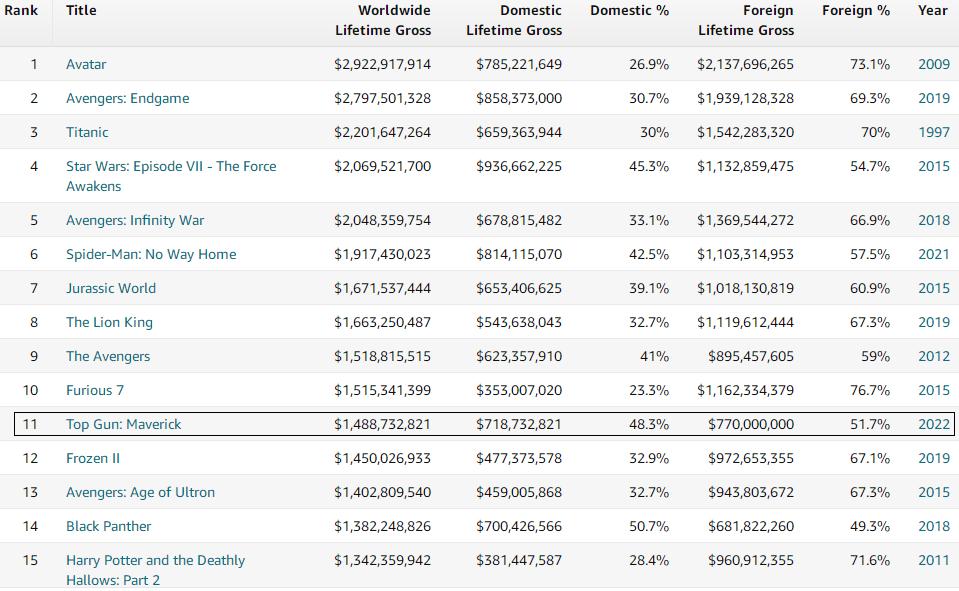Click the Year column header

point(932,10)
